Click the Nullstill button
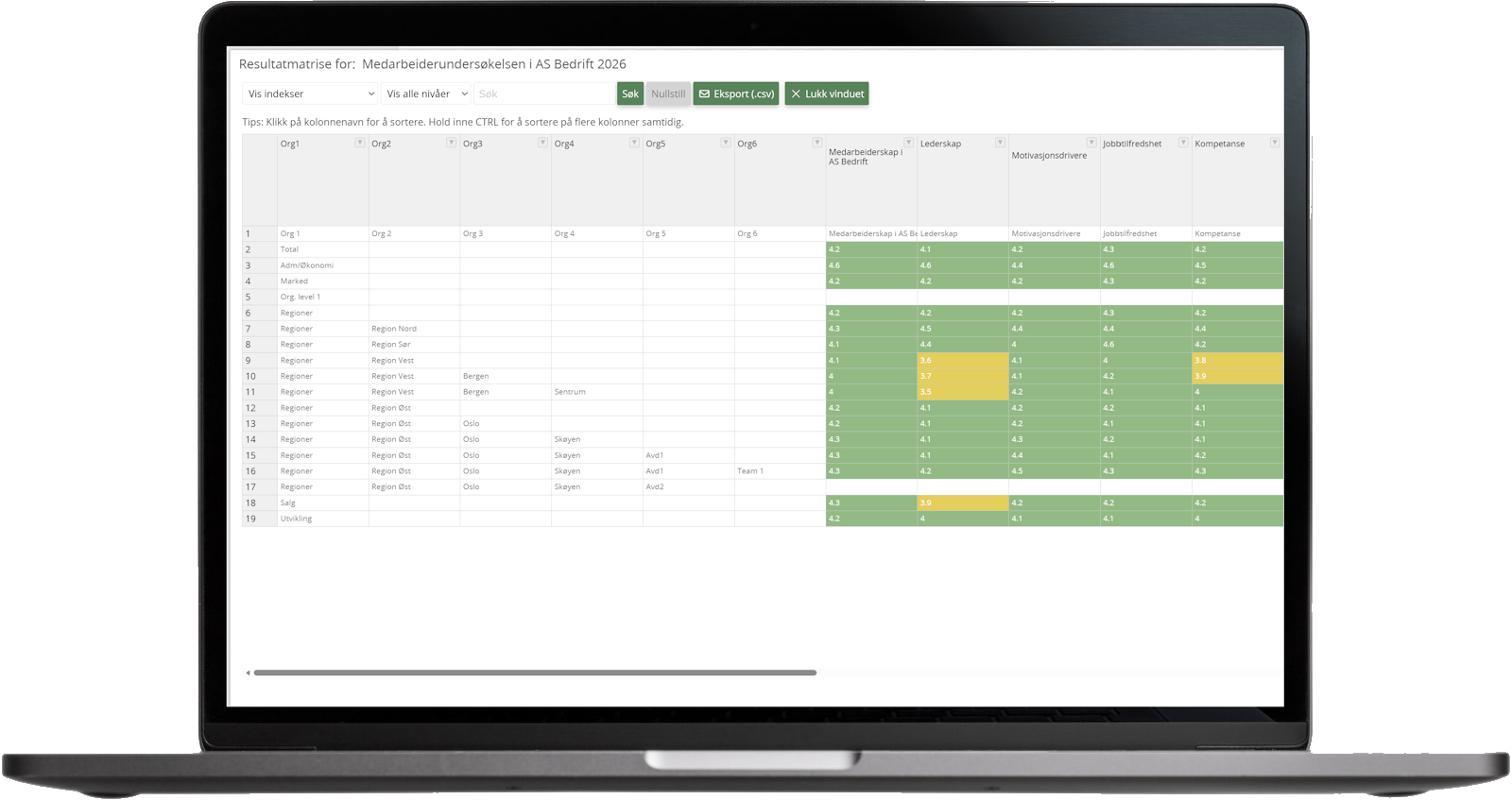 pyautogui.click(x=668, y=94)
